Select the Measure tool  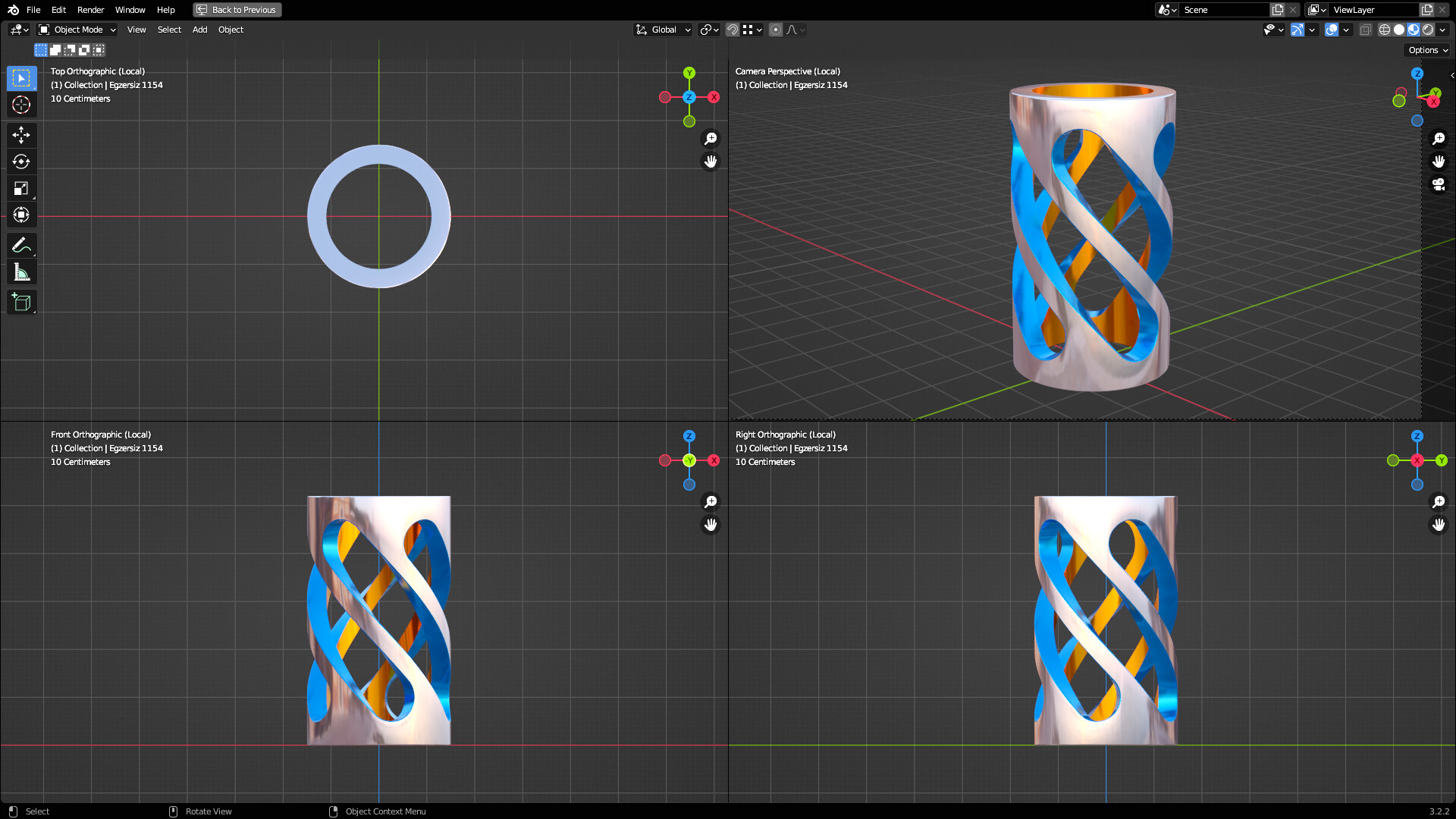point(21,272)
